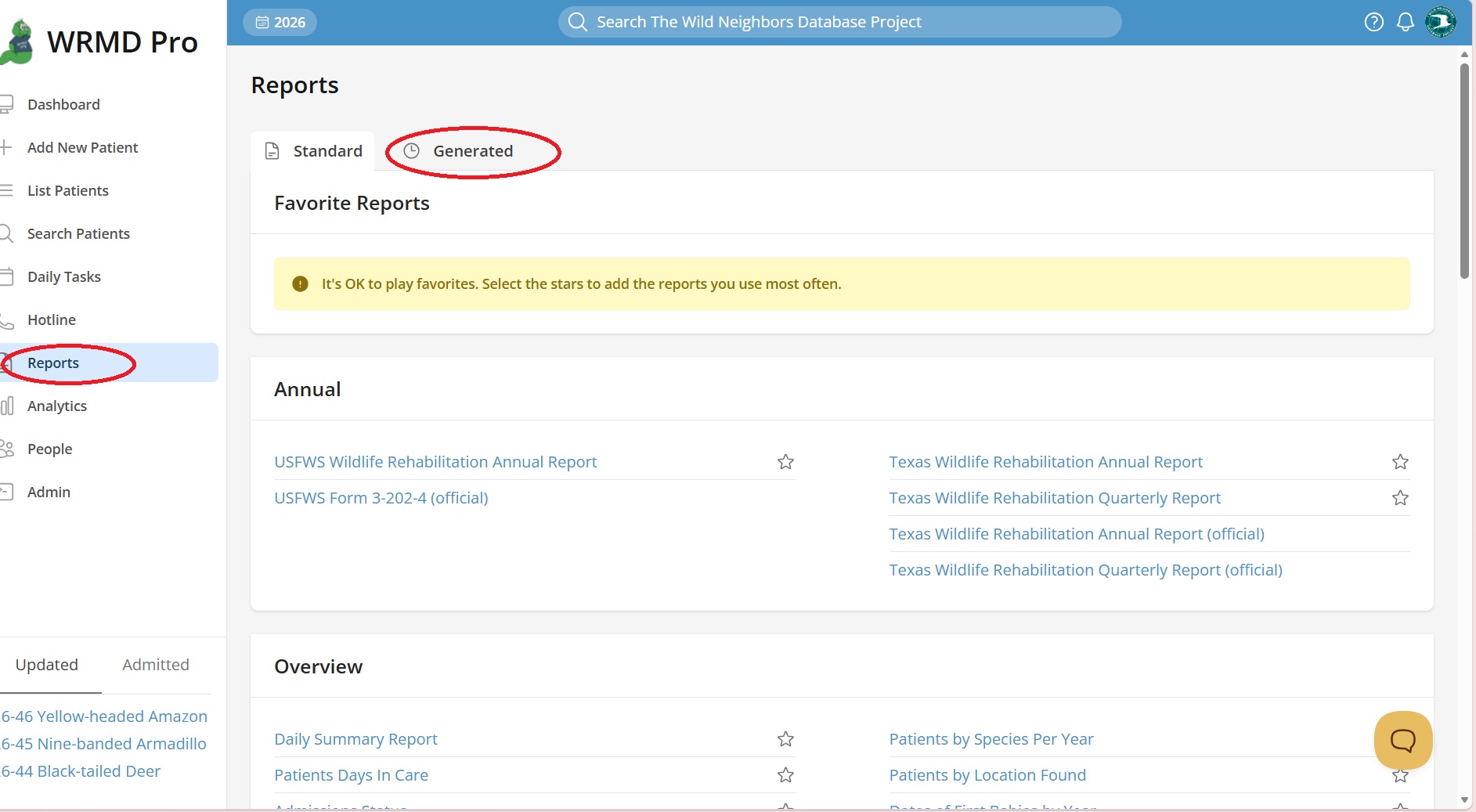The height and width of the screenshot is (812, 1476).
Task: Favorite the Patients Days In Care report
Action: pos(785,775)
